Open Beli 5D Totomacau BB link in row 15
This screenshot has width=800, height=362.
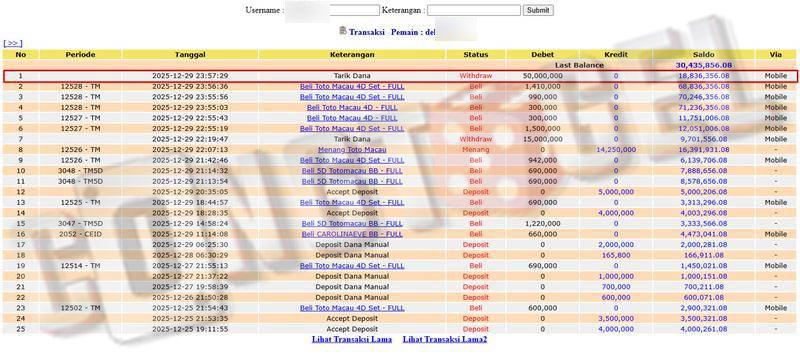point(352,223)
